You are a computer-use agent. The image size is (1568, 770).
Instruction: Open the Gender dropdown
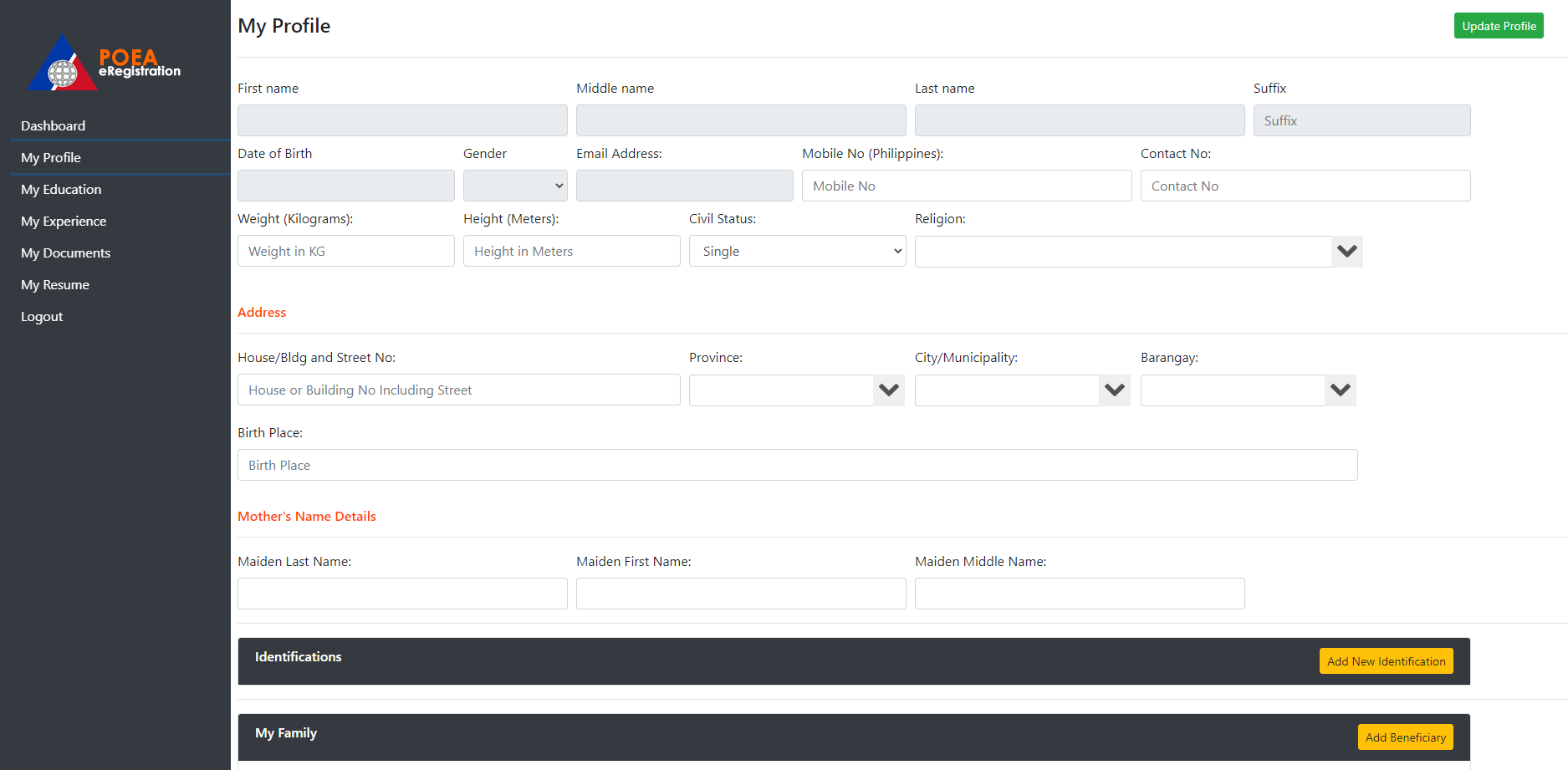click(515, 186)
